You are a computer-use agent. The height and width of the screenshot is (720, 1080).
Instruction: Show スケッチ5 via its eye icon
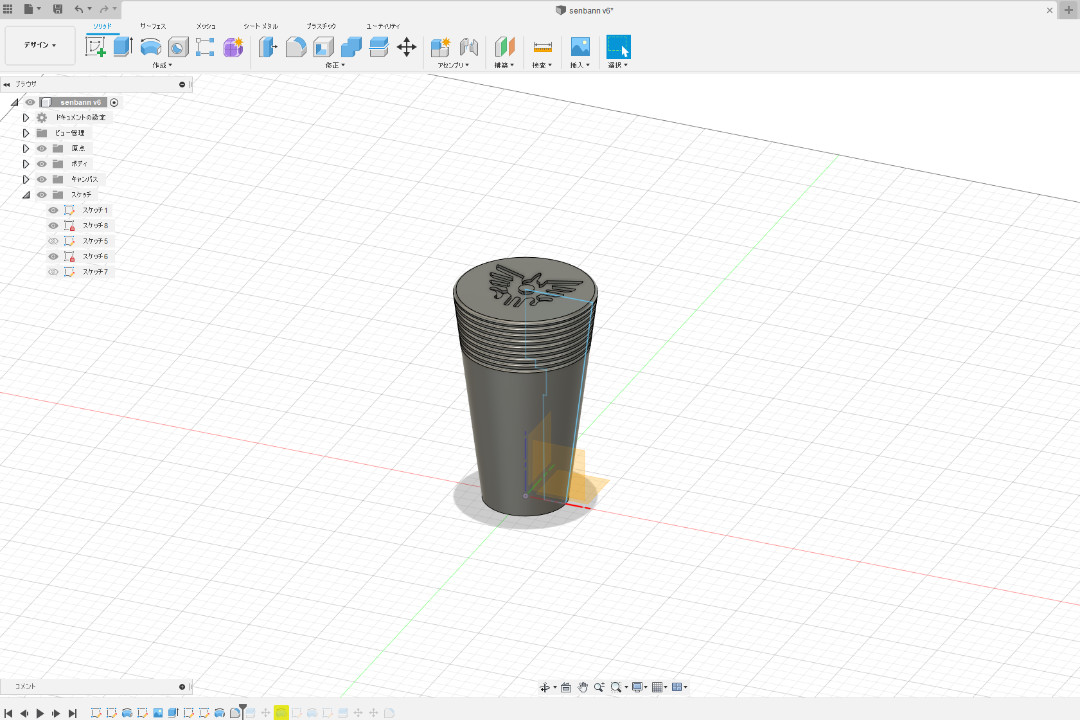coord(54,241)
